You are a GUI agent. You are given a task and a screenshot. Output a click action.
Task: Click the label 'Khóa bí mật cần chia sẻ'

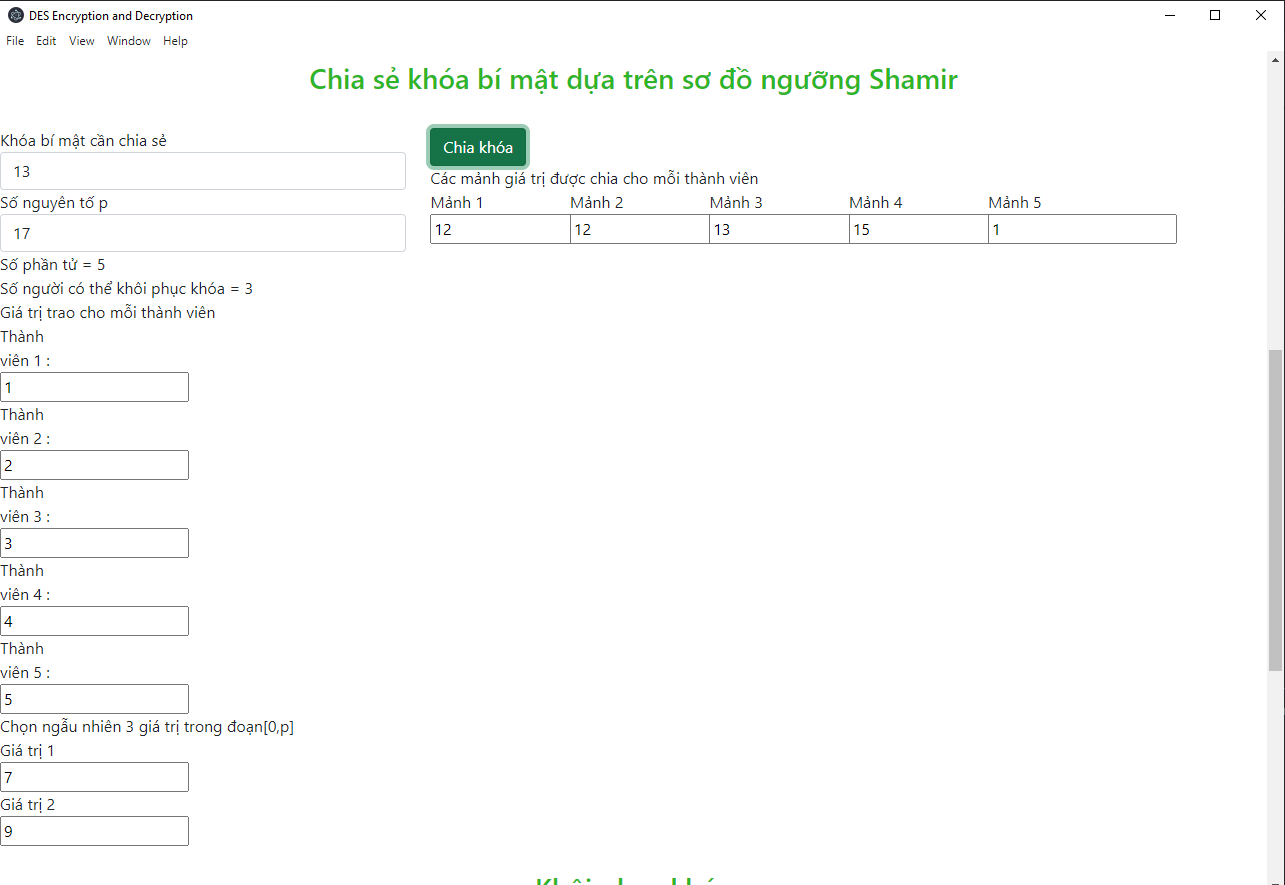pos(84,140)
